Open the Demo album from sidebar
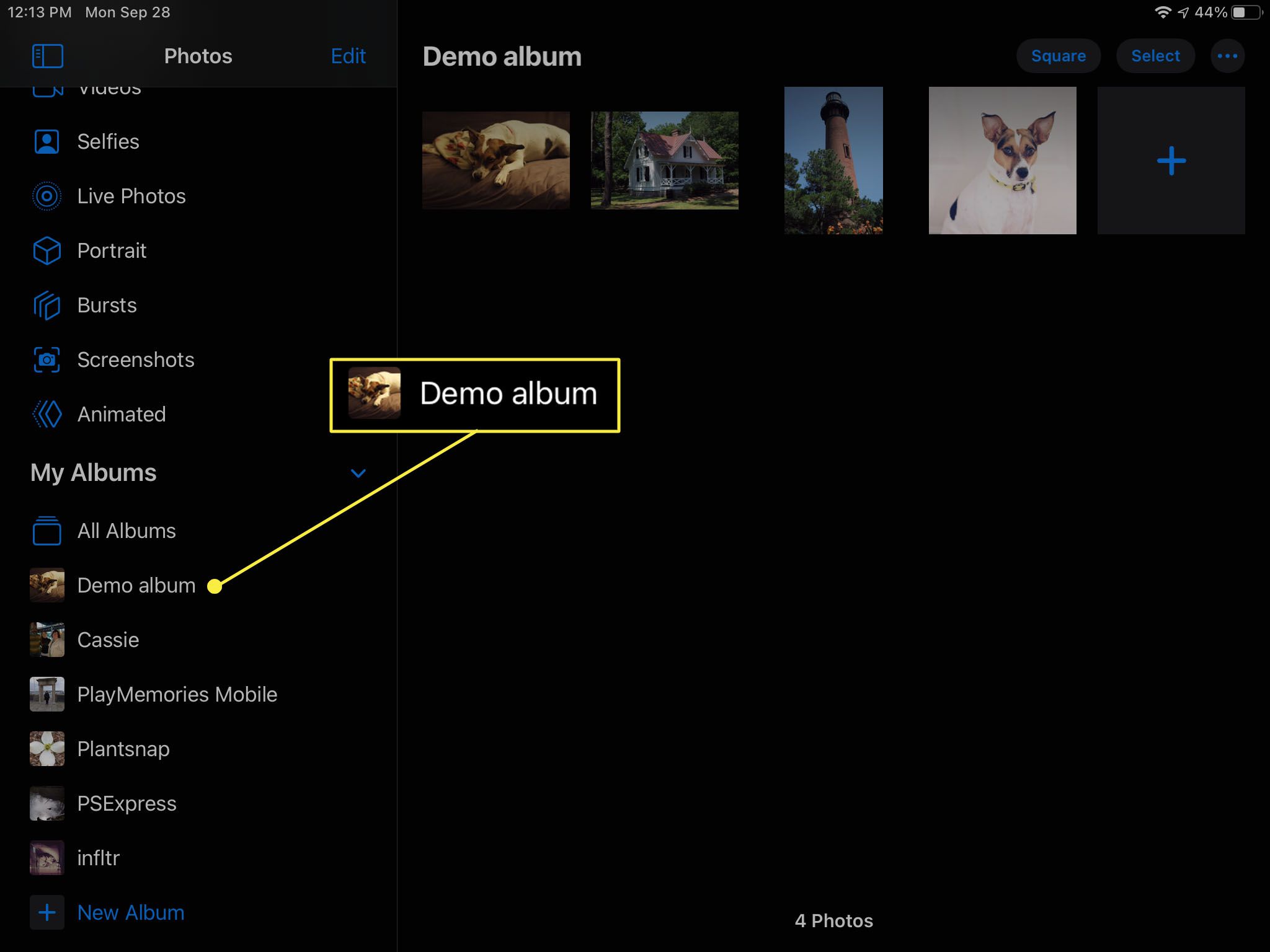This screenshot has height=952, width=1270. pos(137,585)
